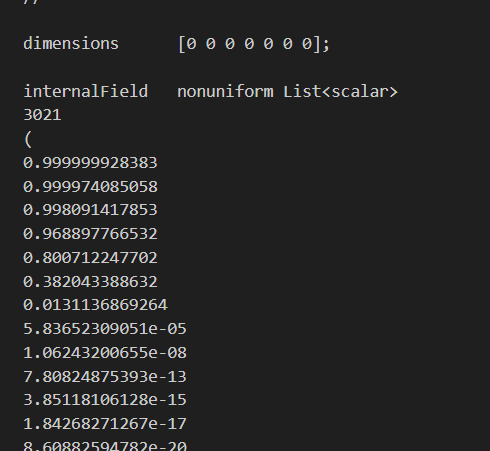Click the internalField keyword

click(x=86, y=91)
